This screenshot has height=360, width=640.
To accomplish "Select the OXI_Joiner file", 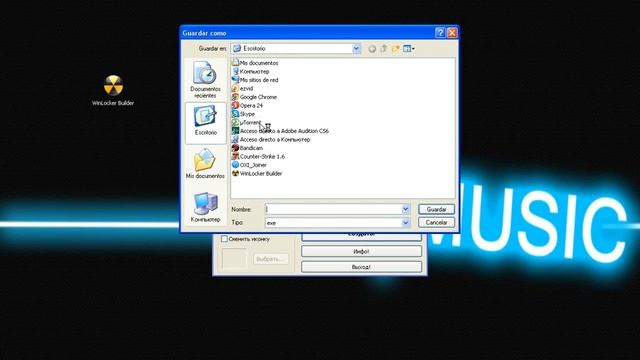I will click(249, 165).
